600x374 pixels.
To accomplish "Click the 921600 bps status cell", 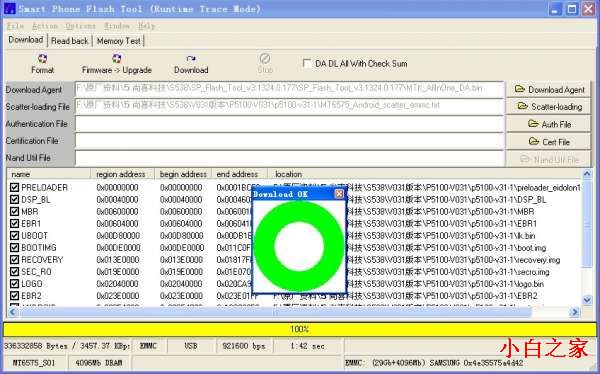I will click(x=244, y=346).
